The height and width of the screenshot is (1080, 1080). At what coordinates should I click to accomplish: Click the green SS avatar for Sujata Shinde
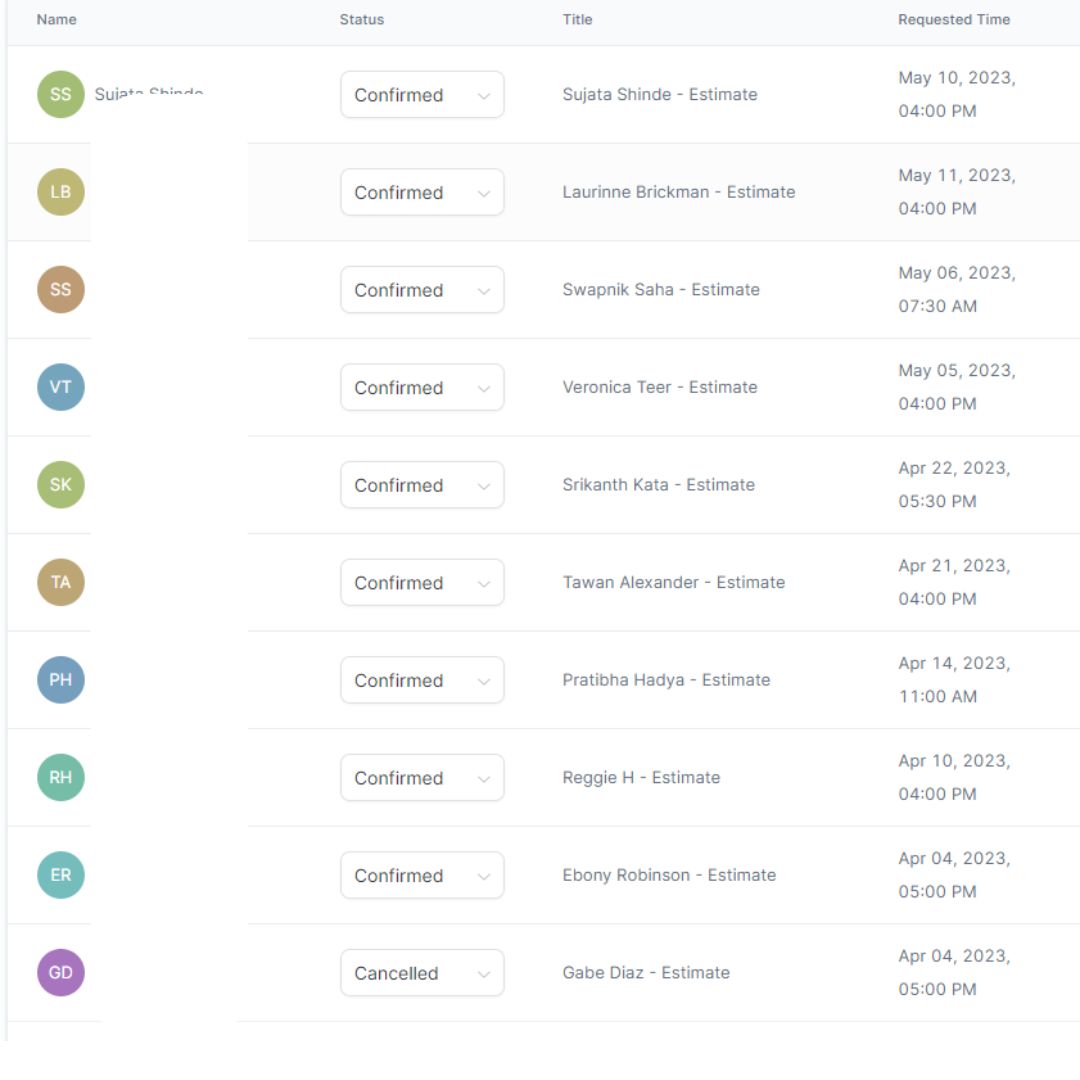coord(61,95)
